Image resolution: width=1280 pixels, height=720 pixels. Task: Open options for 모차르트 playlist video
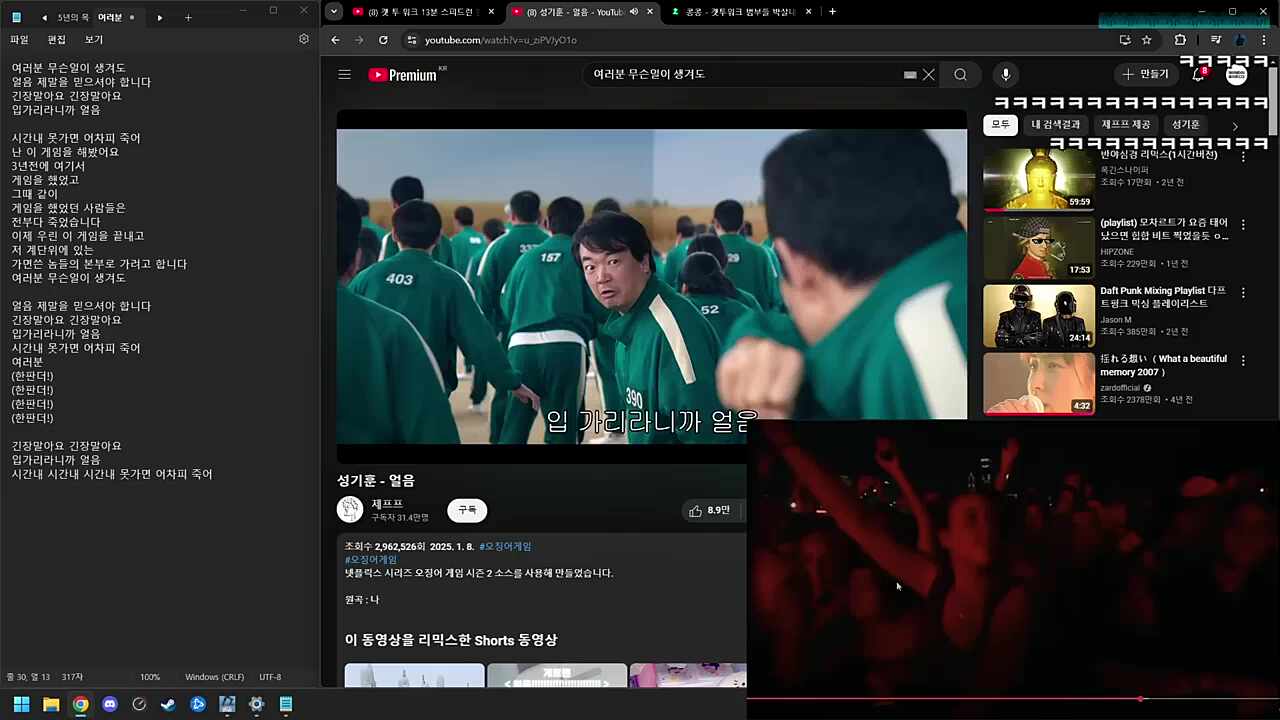(1243, 225)
